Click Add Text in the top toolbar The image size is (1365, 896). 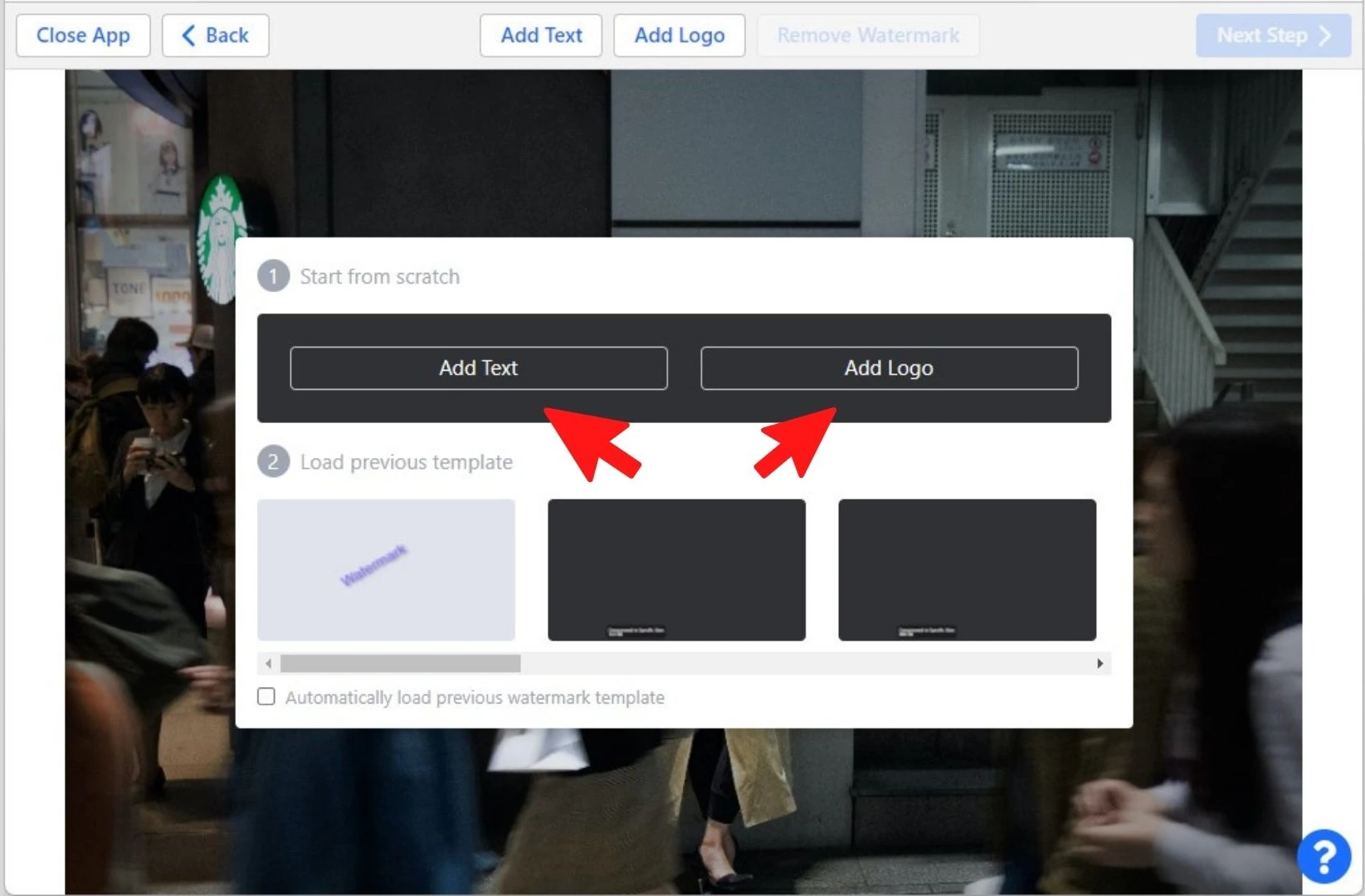pos(541,36)
